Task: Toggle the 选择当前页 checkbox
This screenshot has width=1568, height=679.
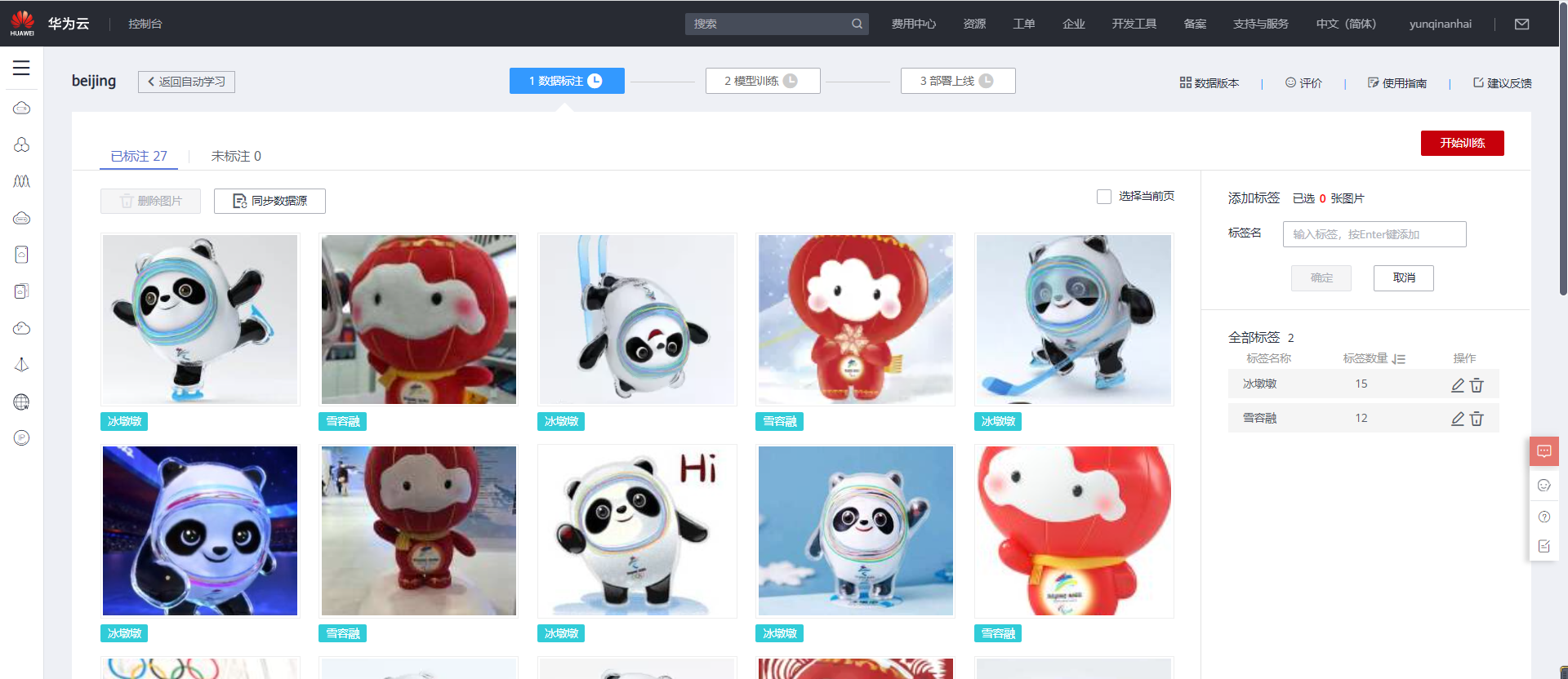Action: (1104, 197)
